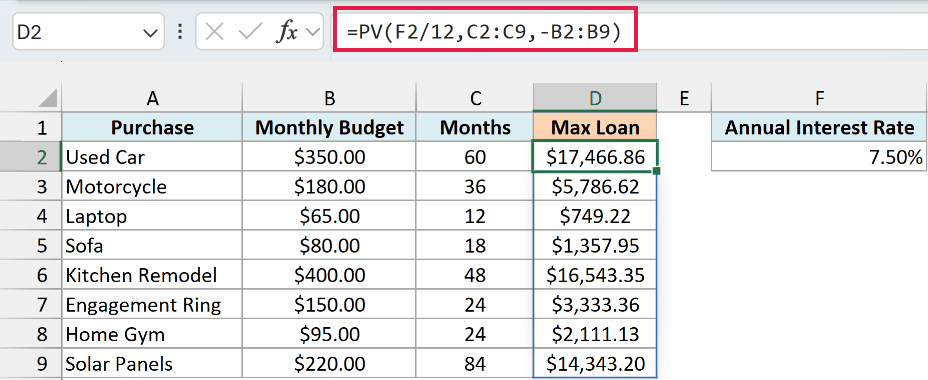The width and height of the screenshot is (928, 380).
Task: Select the 12 months cell
Action: pyautogui.click(x=475, y=216)
